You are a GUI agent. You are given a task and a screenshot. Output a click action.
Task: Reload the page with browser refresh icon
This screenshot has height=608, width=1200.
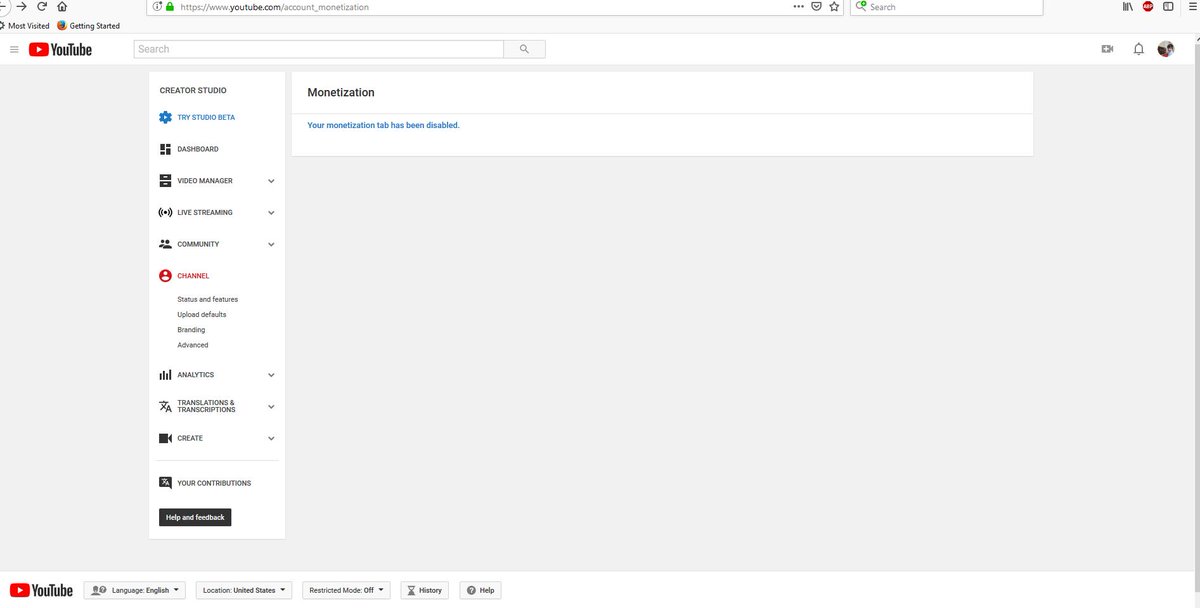tap(42, 6)
